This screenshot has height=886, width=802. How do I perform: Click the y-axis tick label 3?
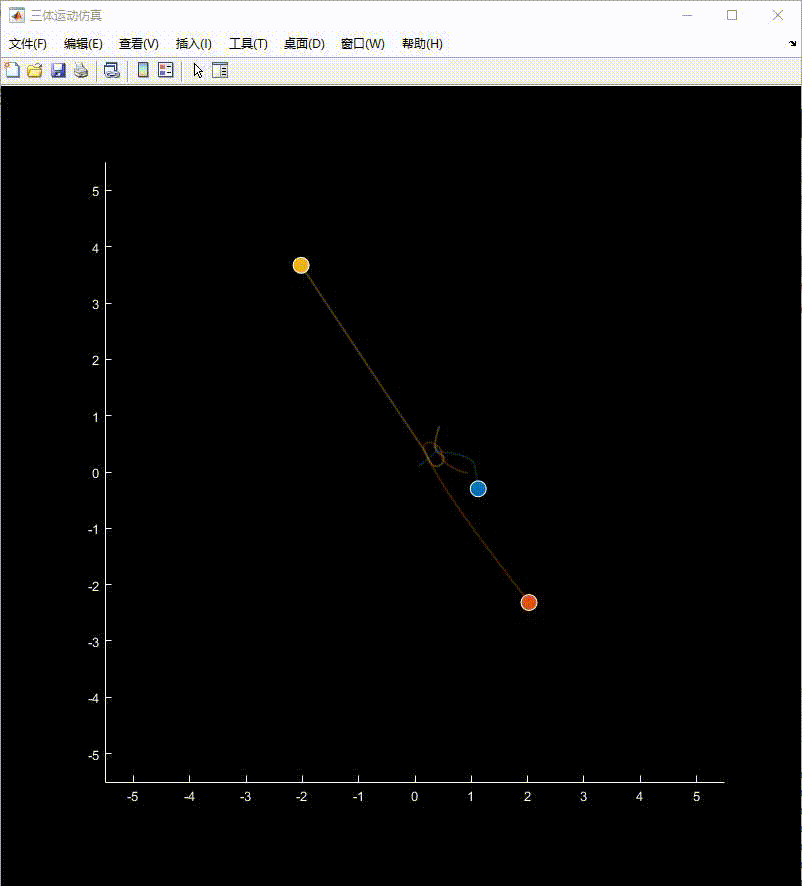(96, 305)
